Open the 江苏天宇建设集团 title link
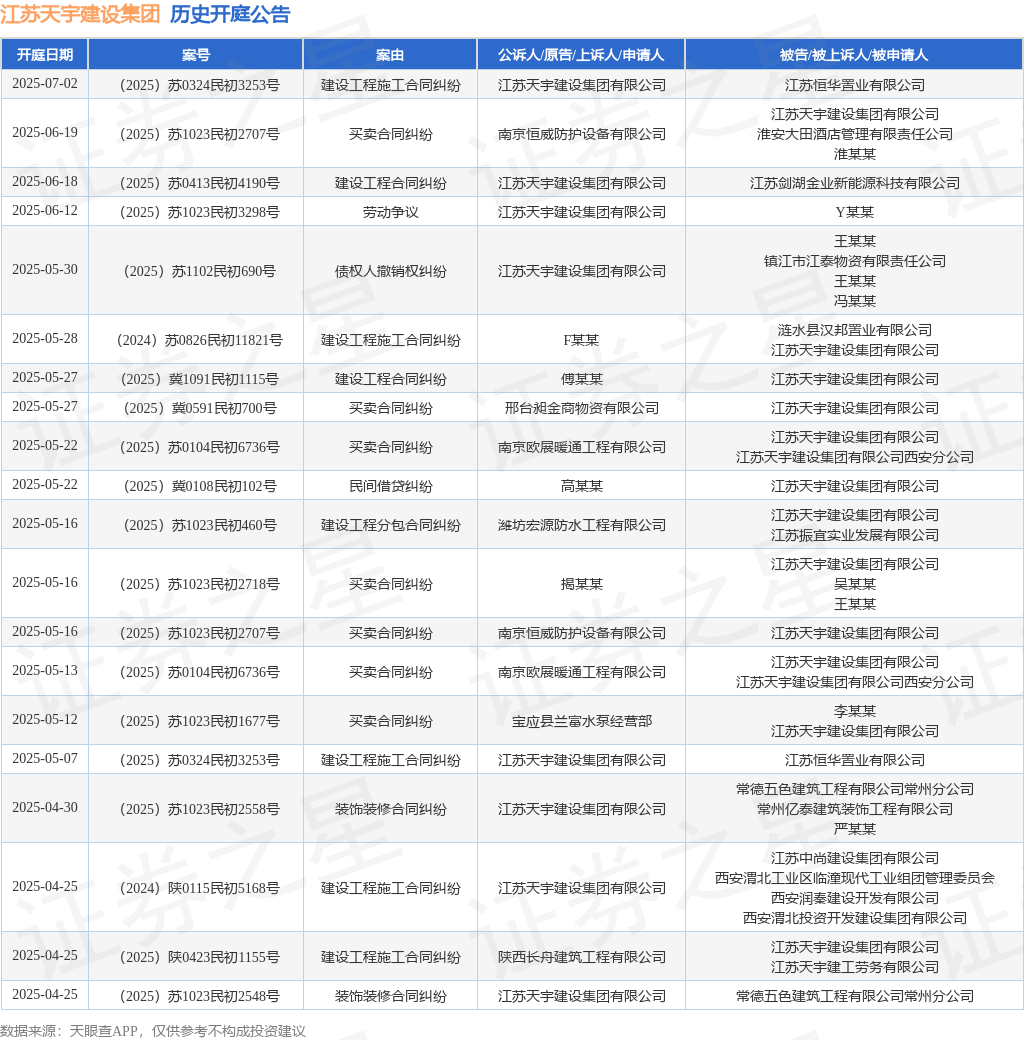Screen dimensions: 1024x1040 pos(80,14)
